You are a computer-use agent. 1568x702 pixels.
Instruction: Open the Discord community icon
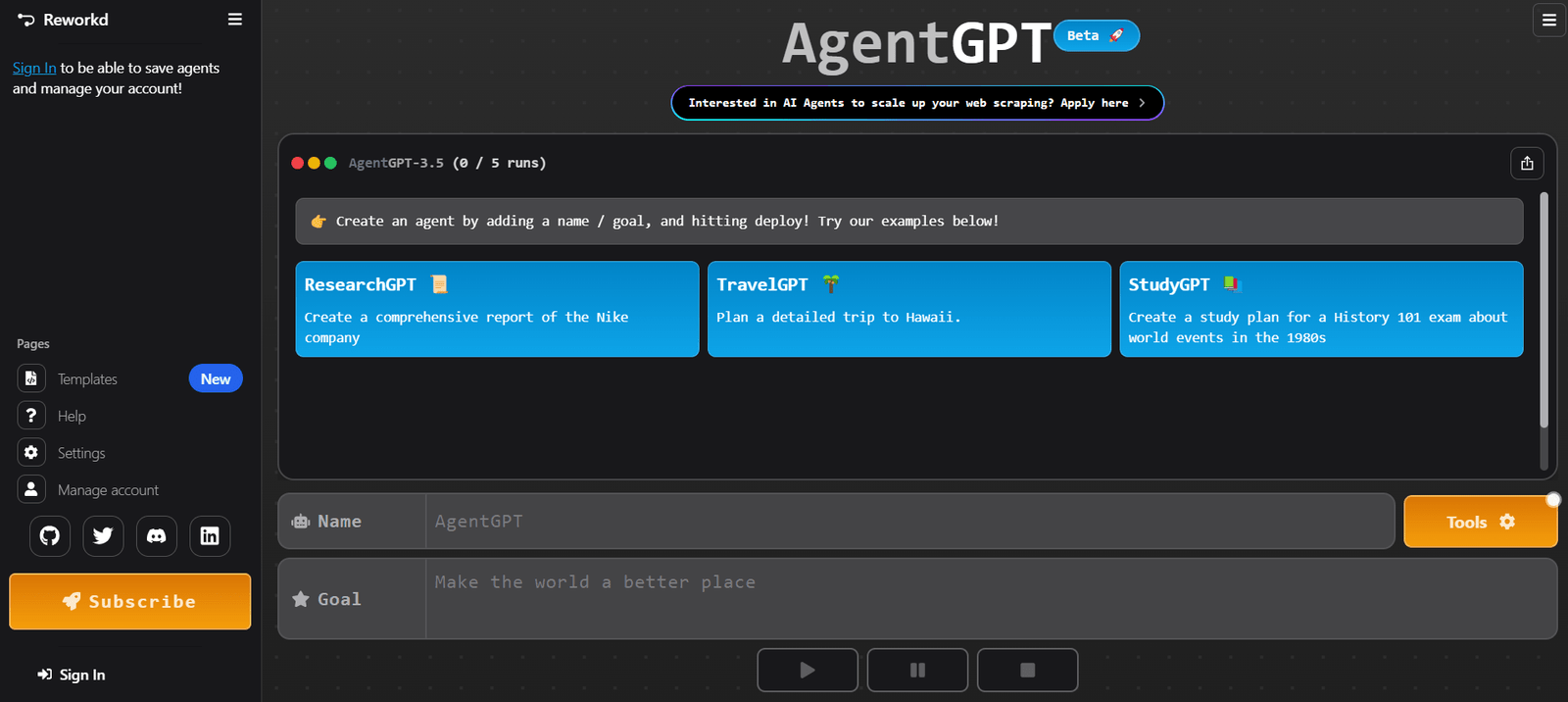157,536
